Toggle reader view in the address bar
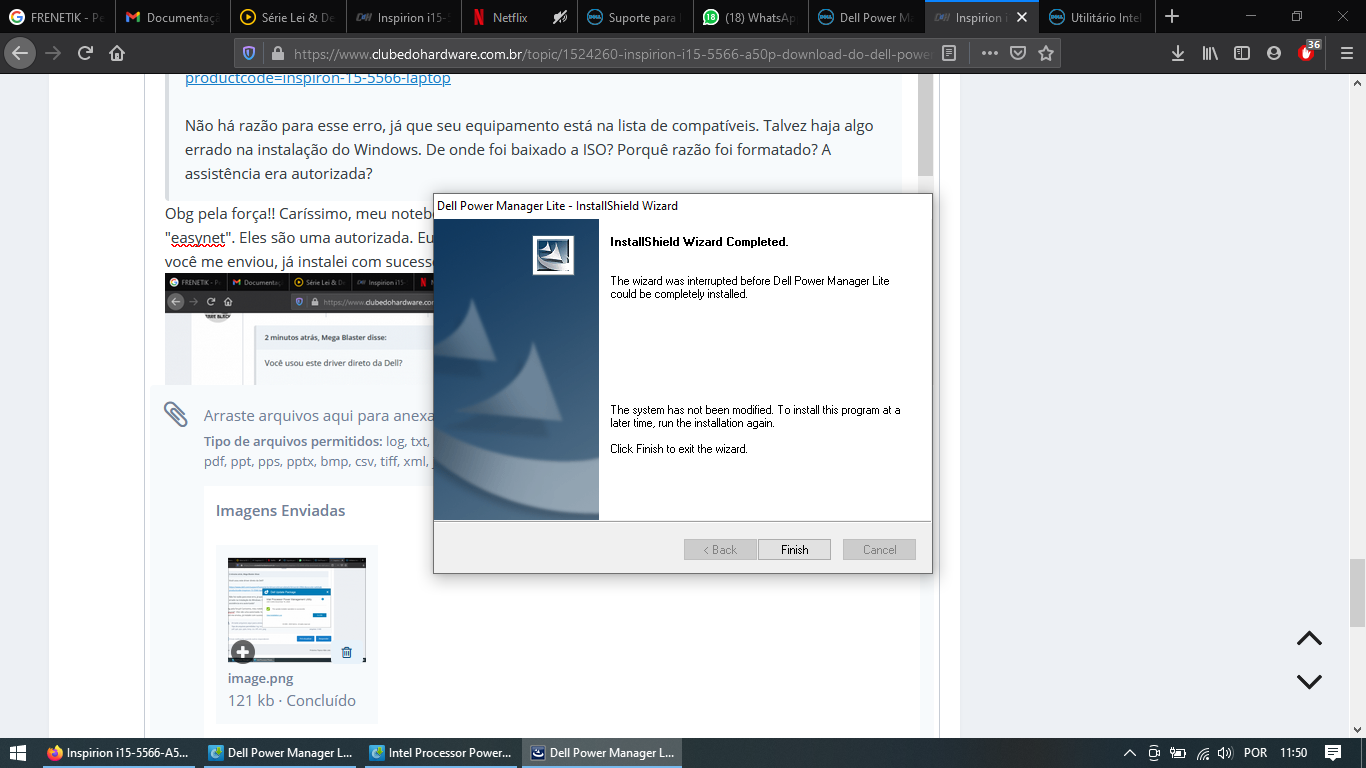 tap(950, 53)
